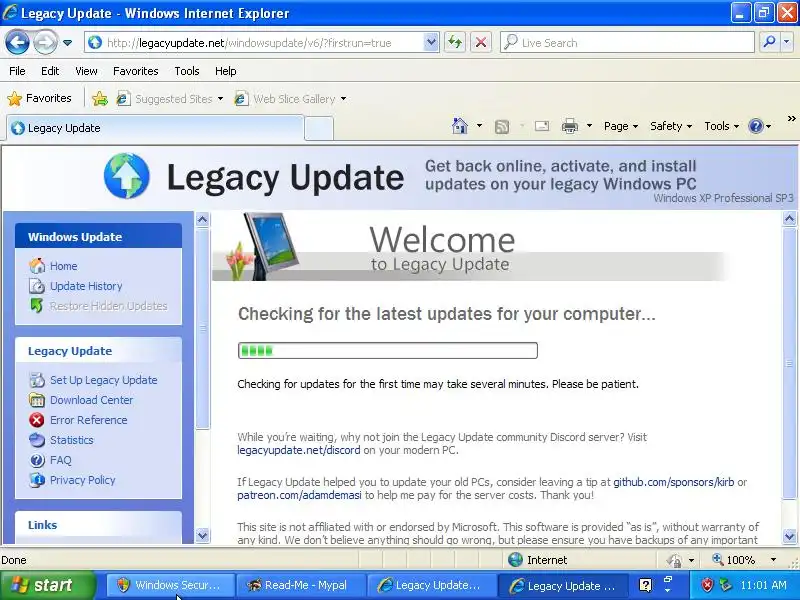Open the Page command menu
Screen dimensions: 800x600
click(620, 126)
